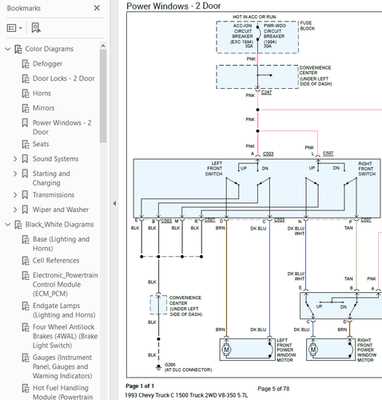
Task: Close the Bookmarks panel
Action: point(97,8)
